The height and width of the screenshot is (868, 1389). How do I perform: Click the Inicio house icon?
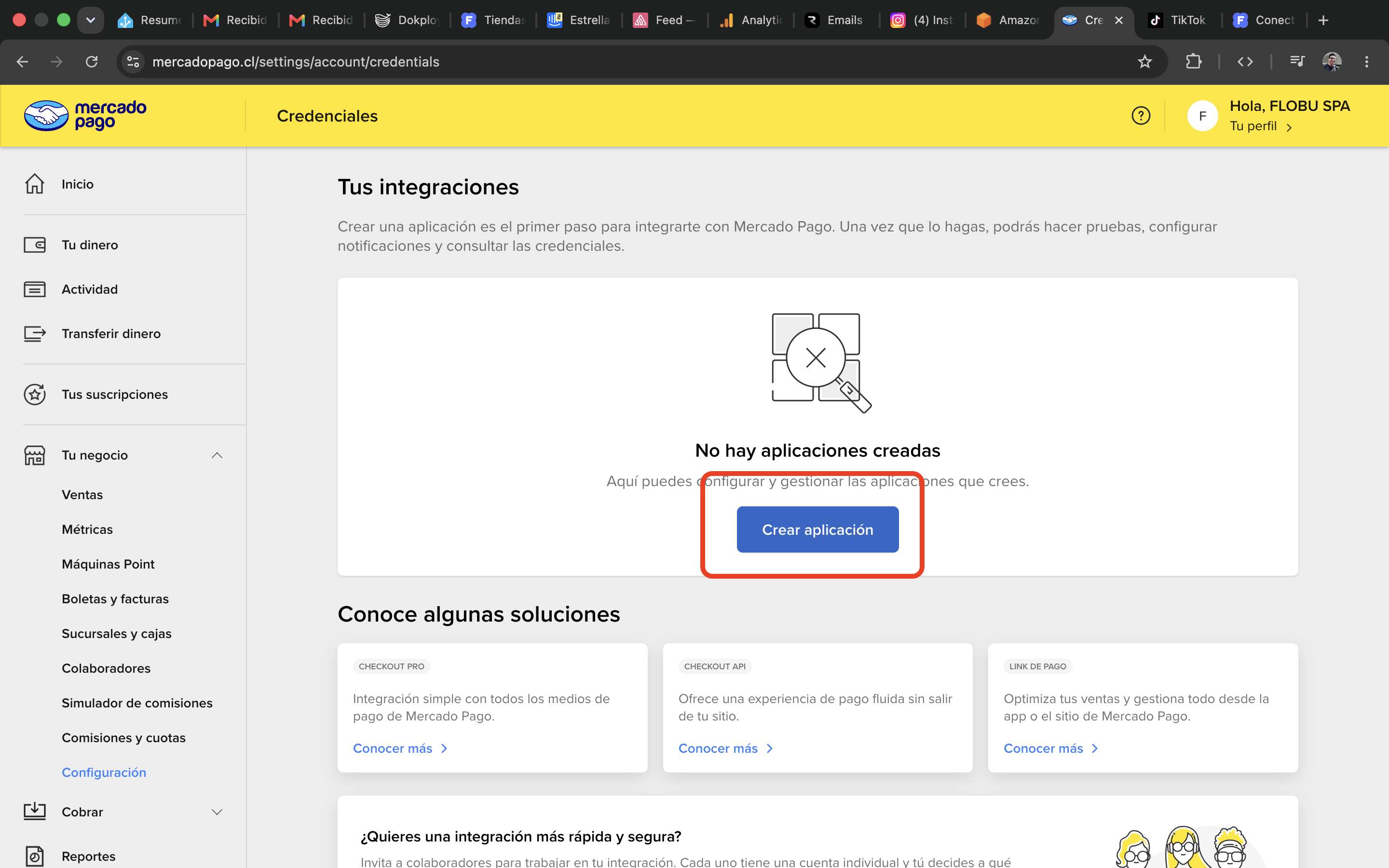[34, 184]
